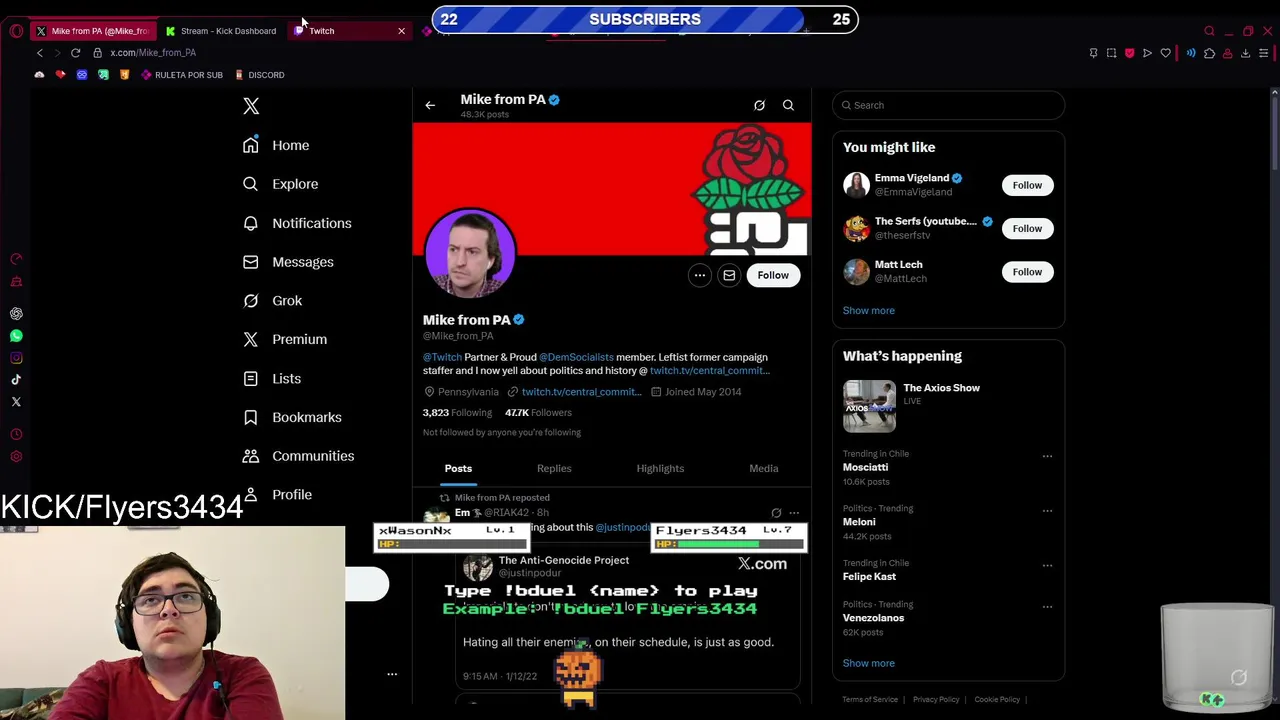Viewport: 1280px width, 720px height.
Task: Switch to the Stream - Kick Dashboard tab
Action: (x=221, y=31)
